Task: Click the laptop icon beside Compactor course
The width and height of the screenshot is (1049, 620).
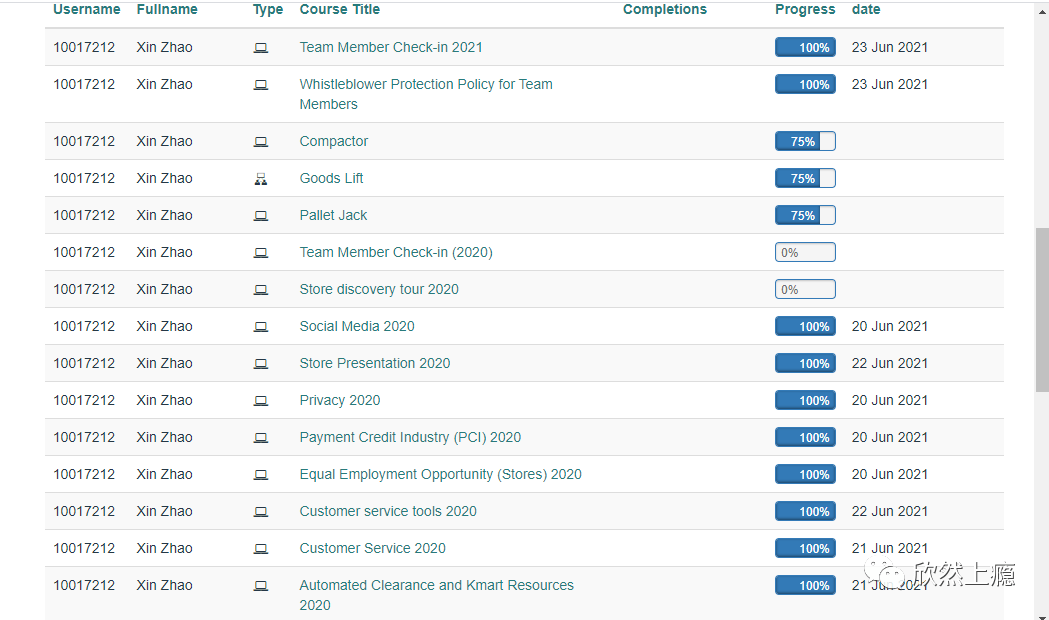Action: pos(261,142)
